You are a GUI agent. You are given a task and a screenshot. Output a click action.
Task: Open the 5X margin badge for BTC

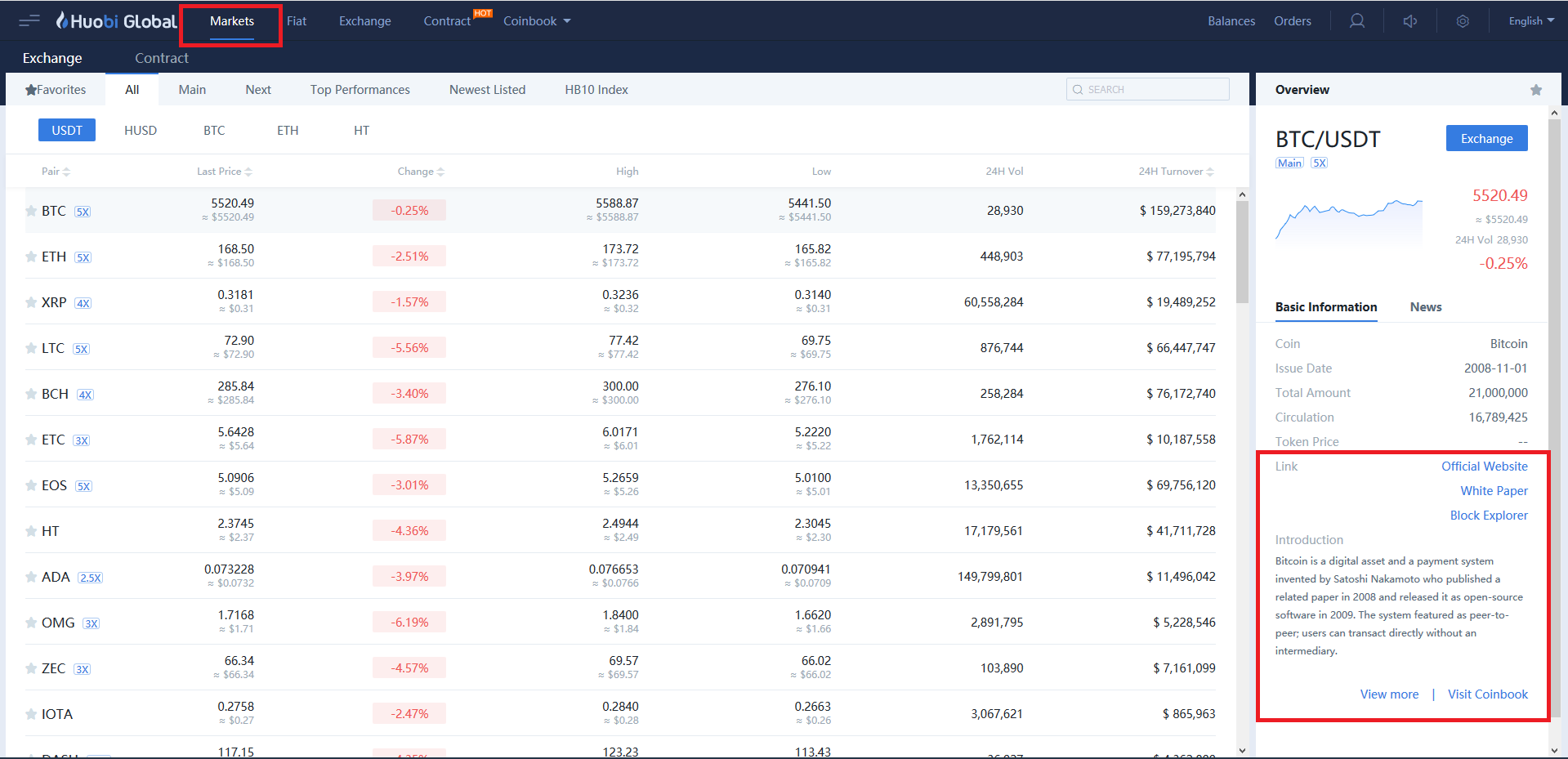(83, 212)
